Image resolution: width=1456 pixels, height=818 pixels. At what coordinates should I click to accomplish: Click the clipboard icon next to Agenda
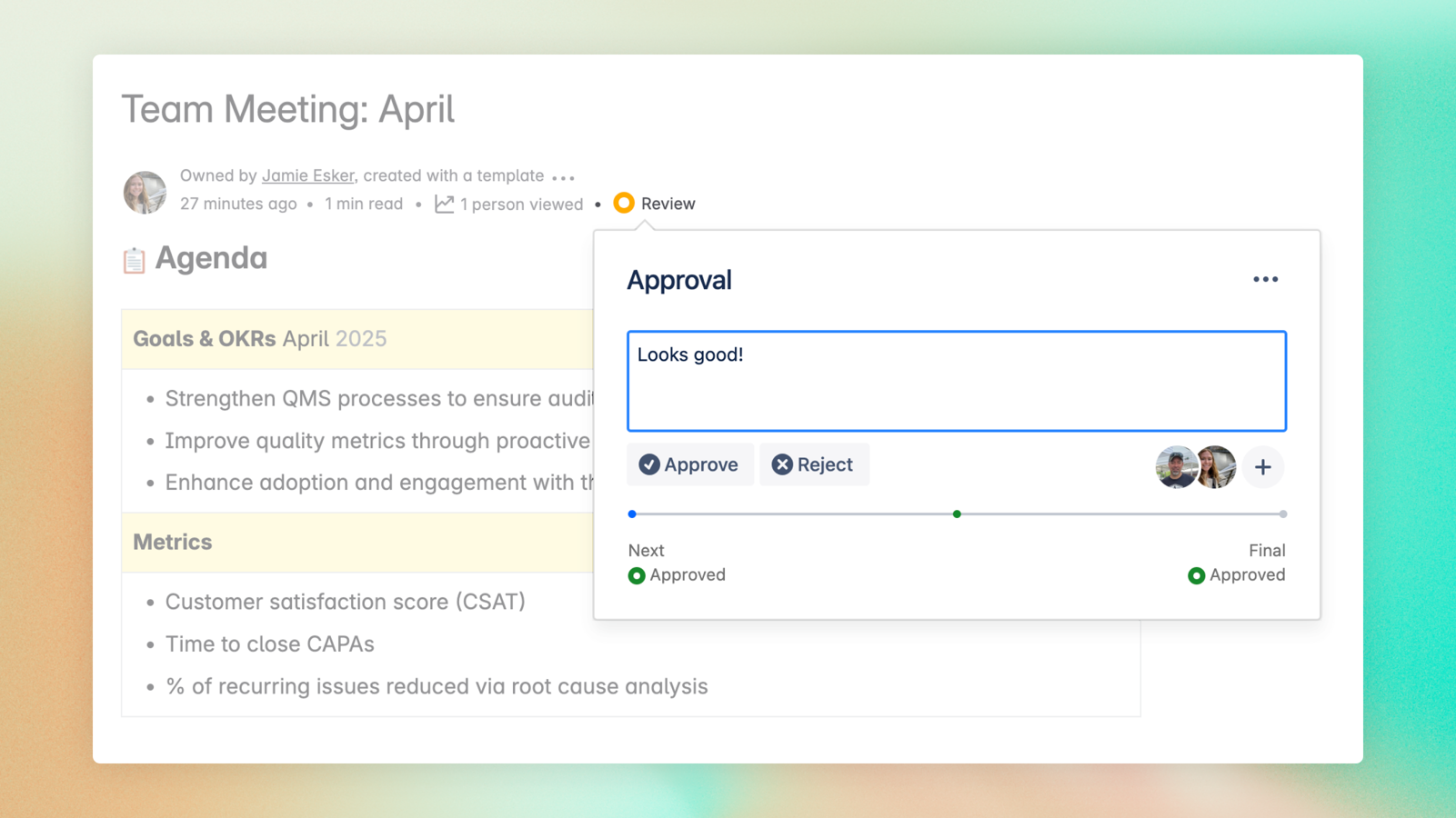point(134,258)
